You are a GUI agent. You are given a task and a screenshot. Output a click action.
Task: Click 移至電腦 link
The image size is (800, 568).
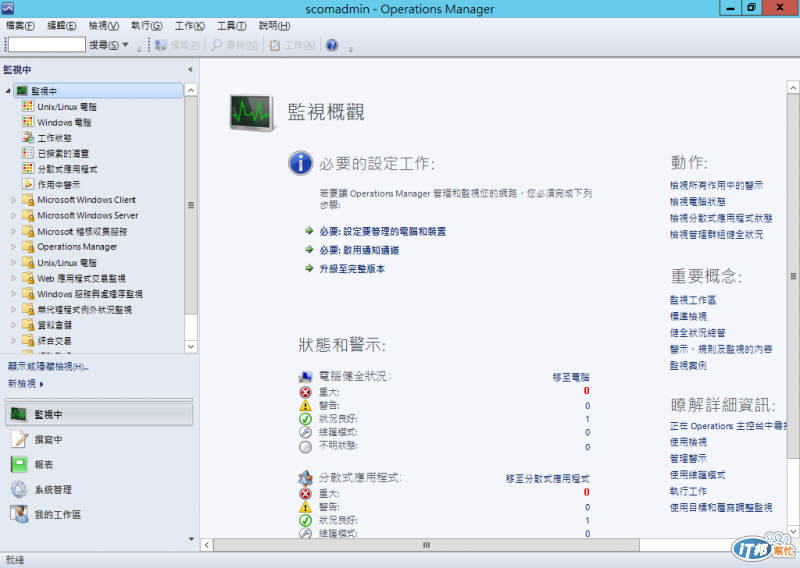pos(571,378)
